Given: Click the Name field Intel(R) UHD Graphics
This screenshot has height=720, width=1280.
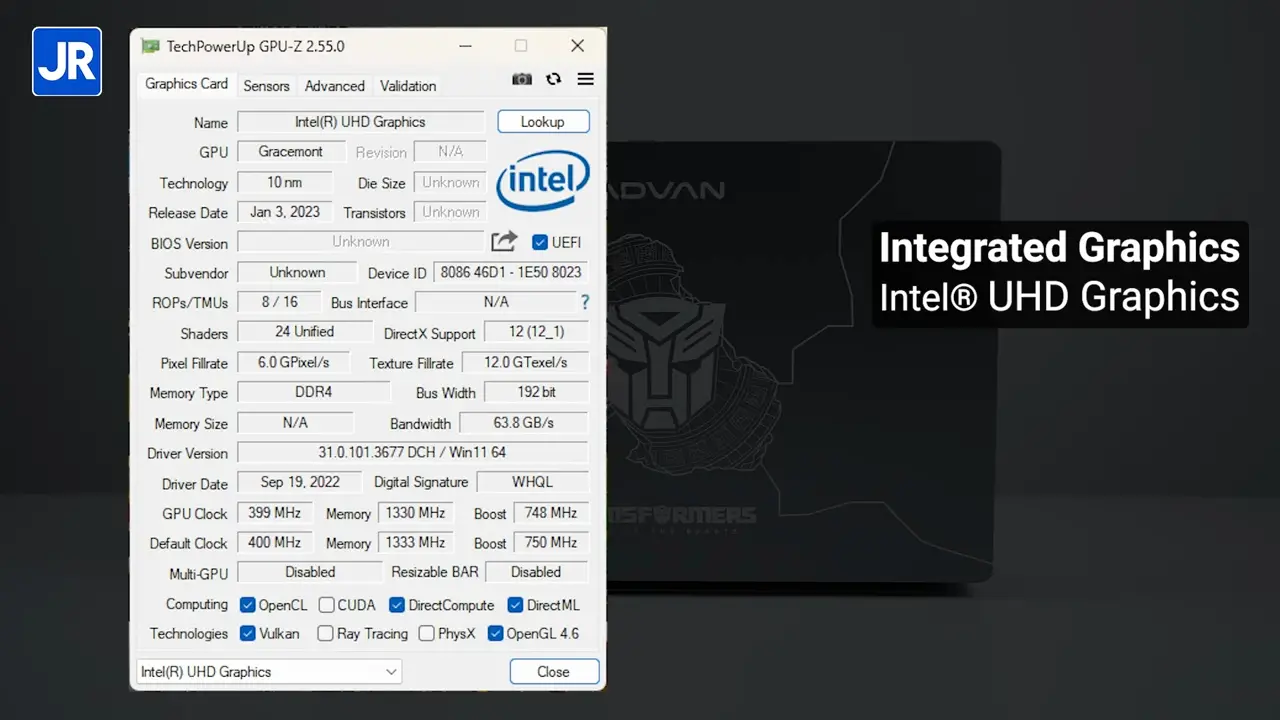Looking at the screenshot, I should tap(360, 122).
